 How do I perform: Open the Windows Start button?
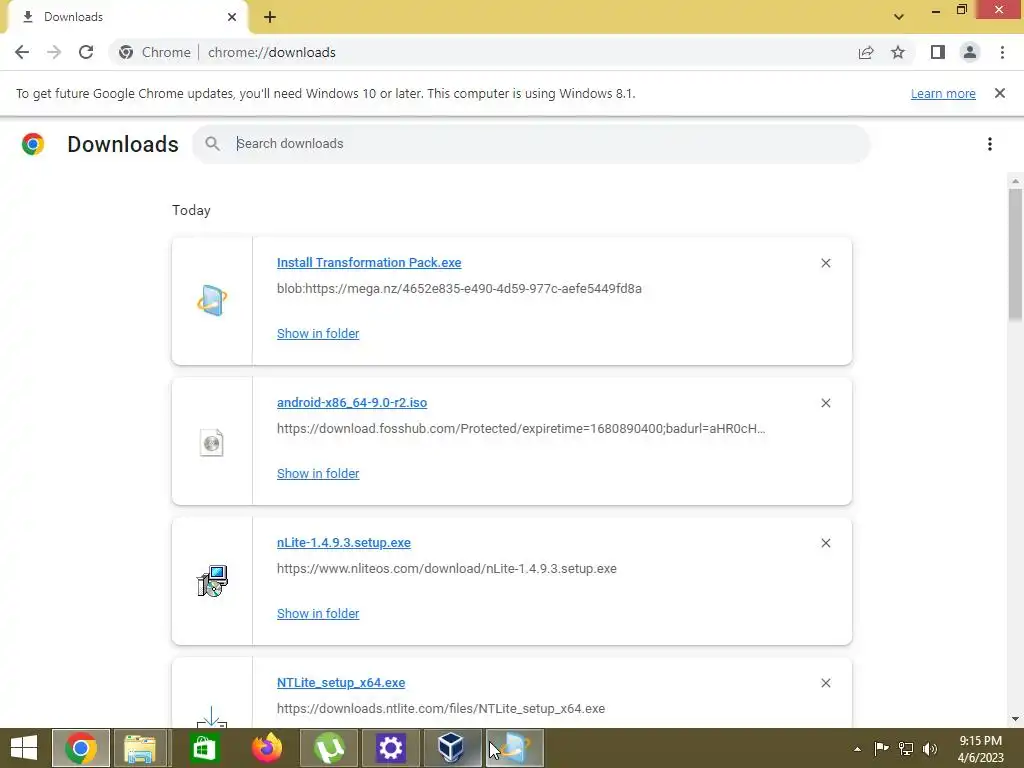[x=24, y=748]
